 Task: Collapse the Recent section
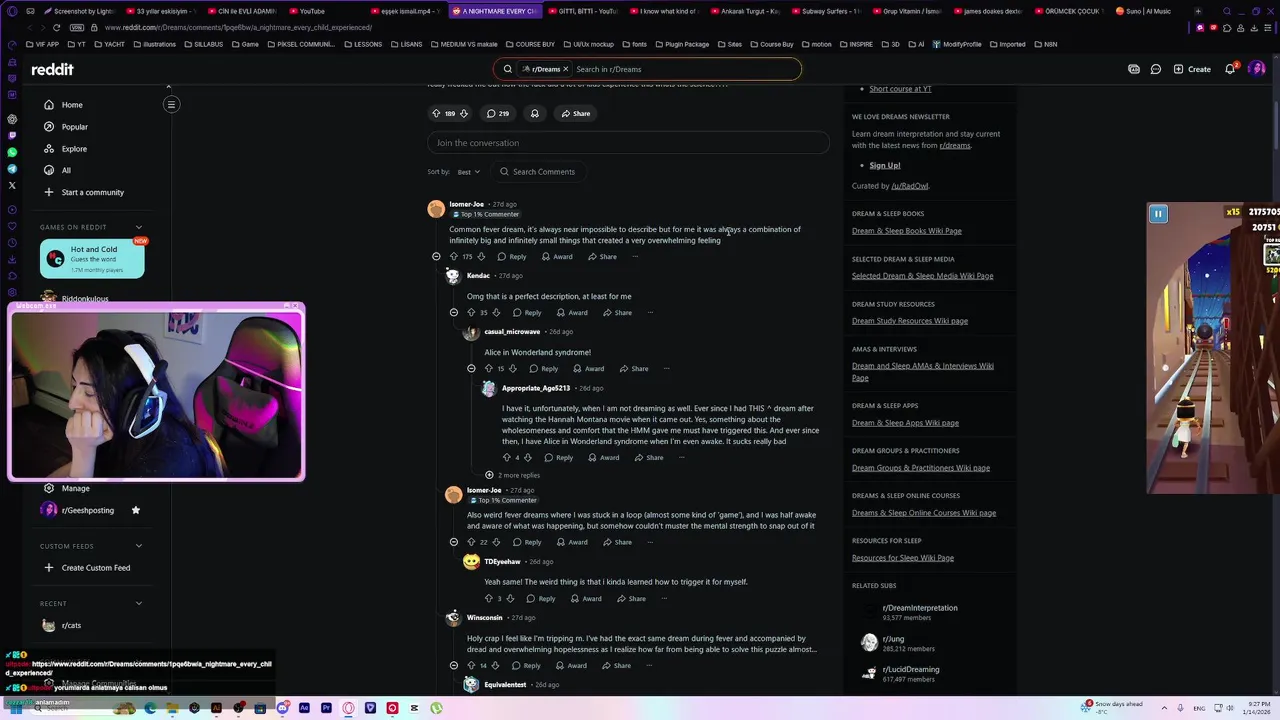(x=139, y=603)
